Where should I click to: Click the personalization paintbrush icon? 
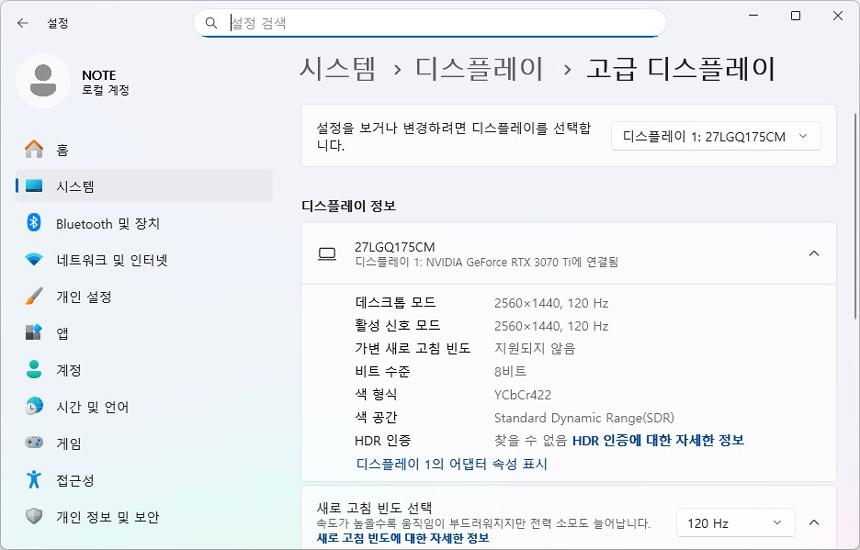[x=34, y=297]
